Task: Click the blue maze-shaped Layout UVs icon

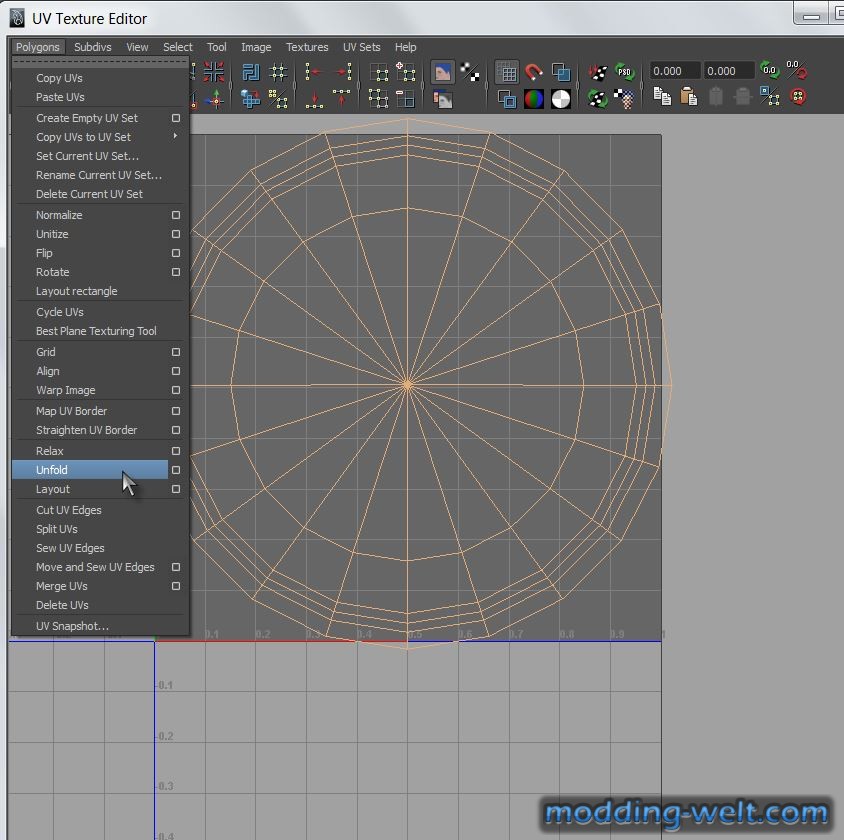Action: coord(251,72)
